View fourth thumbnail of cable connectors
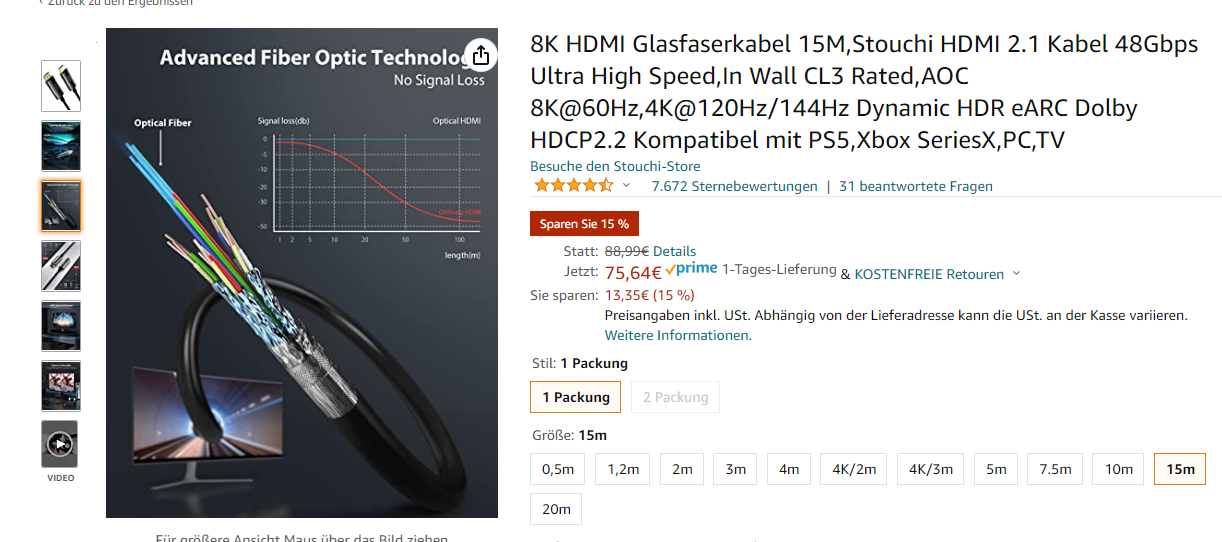1222x542 pixels. (61, 266)
